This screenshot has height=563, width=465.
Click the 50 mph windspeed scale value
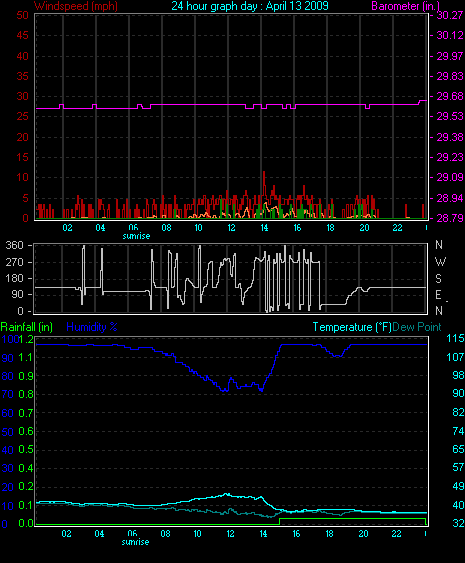(x=23, y=15)
